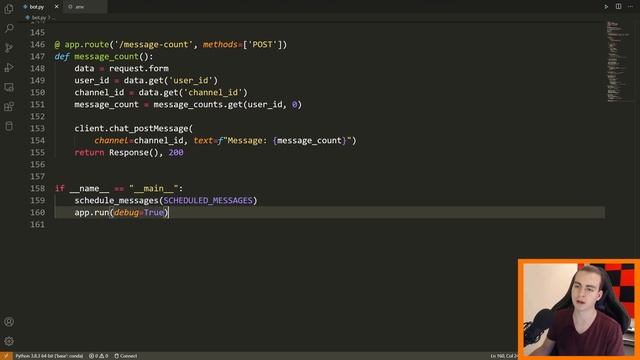Select the Python interpreter in the status bar
Viewport: 640px width, 360px height.
[x=49, y=356]
